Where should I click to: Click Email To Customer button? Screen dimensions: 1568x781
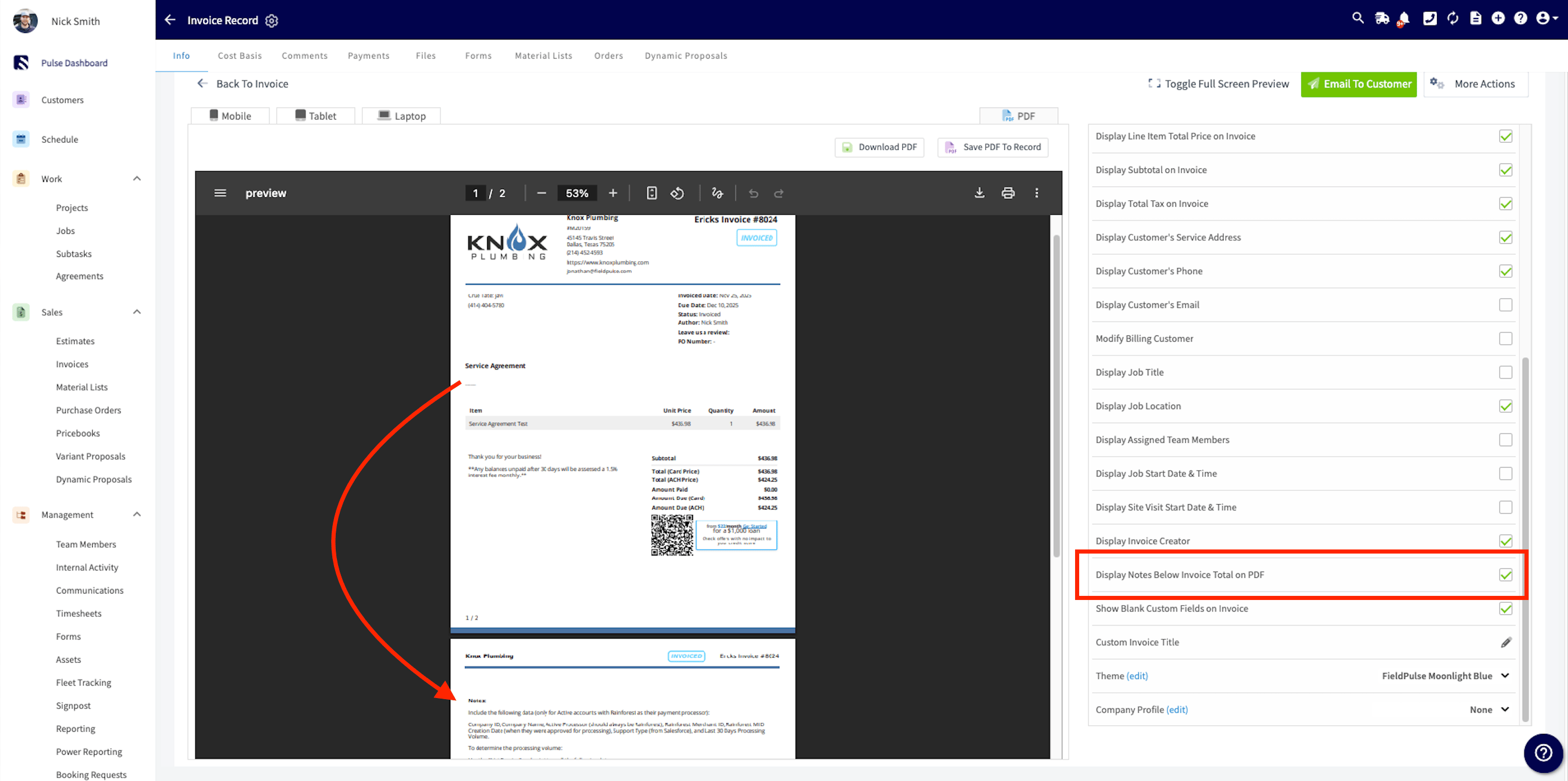pos(1359,84)
